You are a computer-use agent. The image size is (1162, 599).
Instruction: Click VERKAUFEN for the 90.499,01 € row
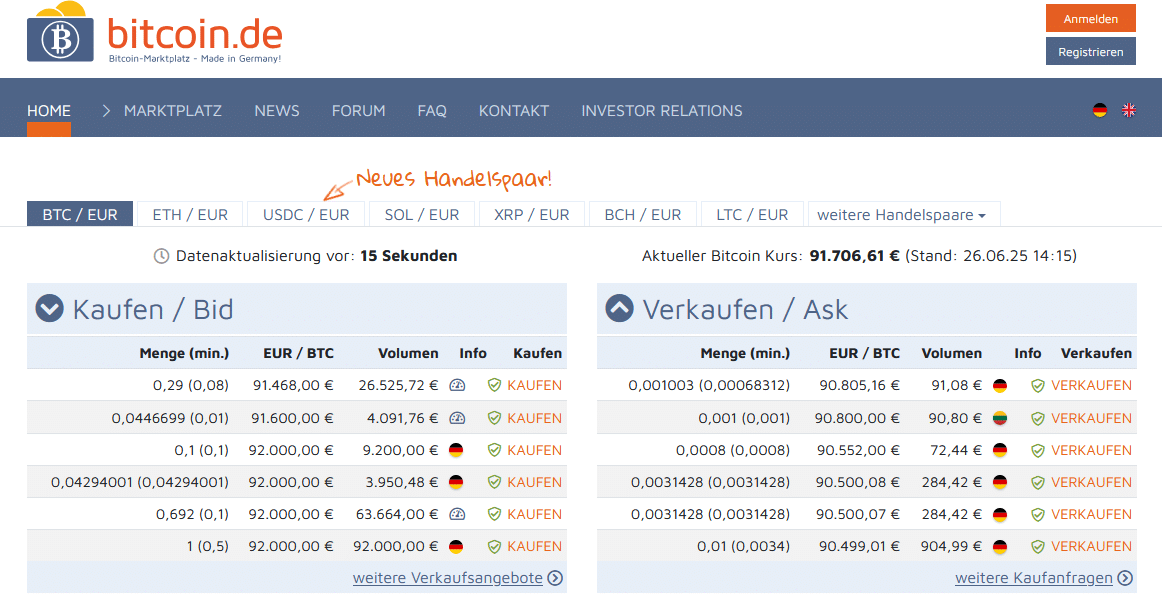[x=1091, y=546]
